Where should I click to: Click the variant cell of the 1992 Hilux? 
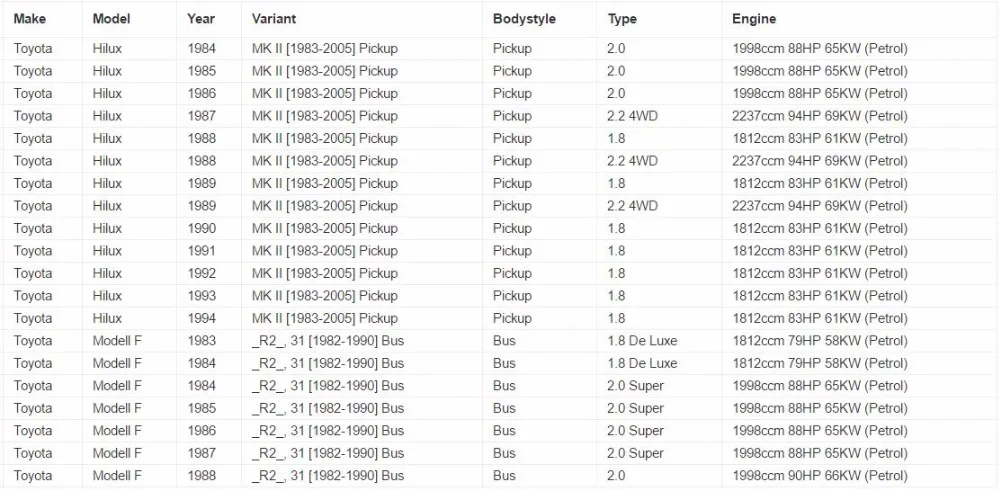tap(325, 274)
